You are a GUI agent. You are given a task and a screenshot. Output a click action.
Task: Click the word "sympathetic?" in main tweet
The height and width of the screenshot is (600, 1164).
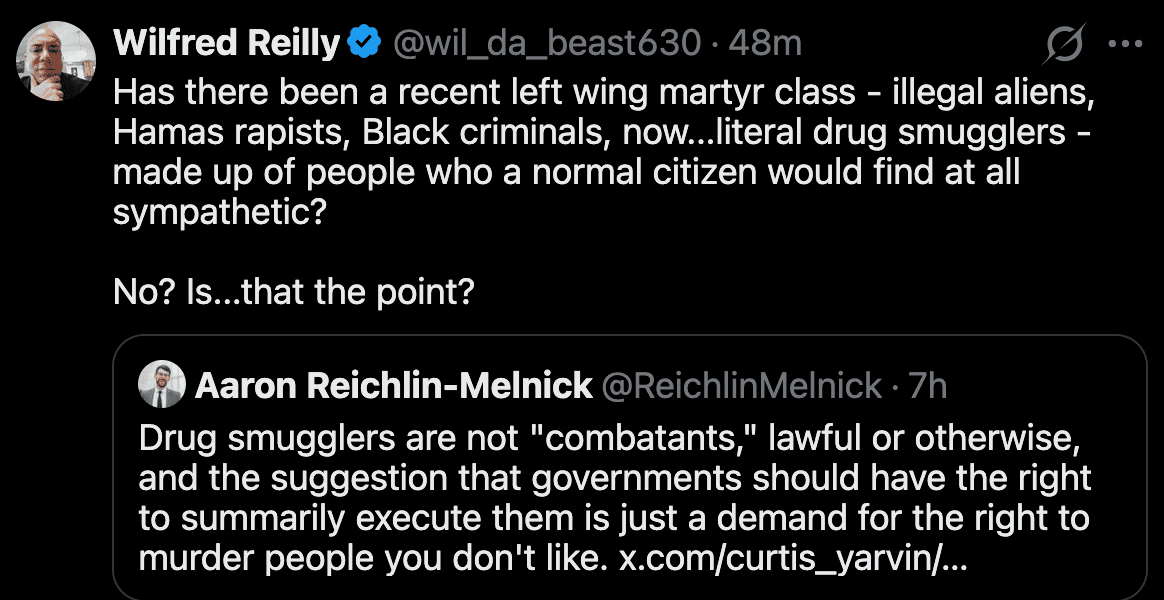point(219,214)
